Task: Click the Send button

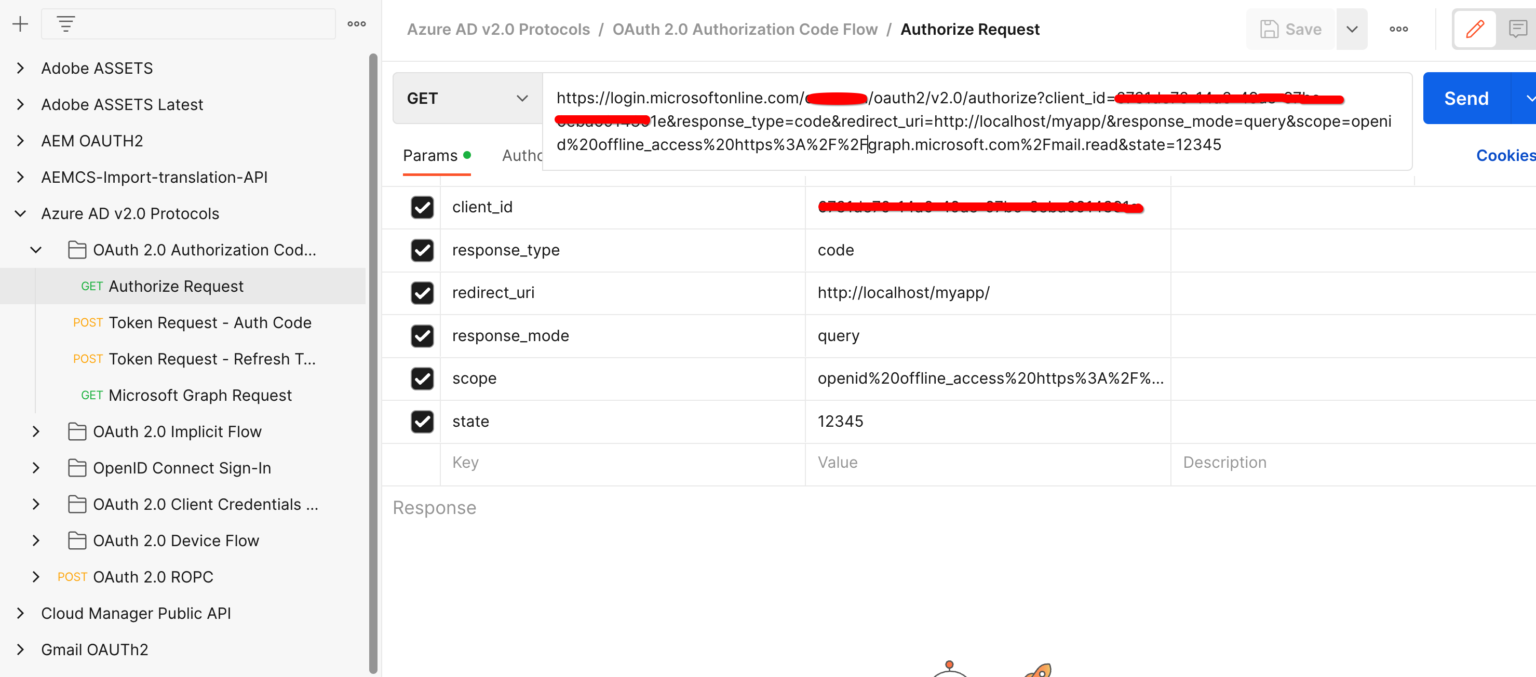Action: (1466, 98)
